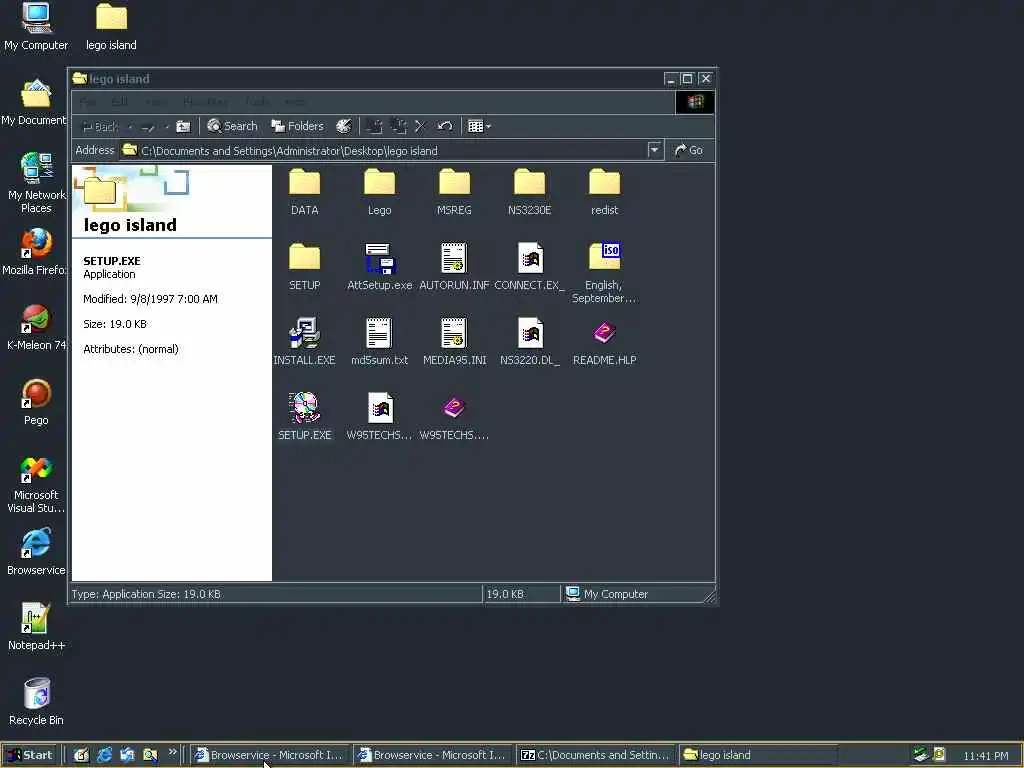Click the Copy To toolbar icon
Image resolution: width=1024 pixels, height=768 pixels.
(x=398, y=126)
